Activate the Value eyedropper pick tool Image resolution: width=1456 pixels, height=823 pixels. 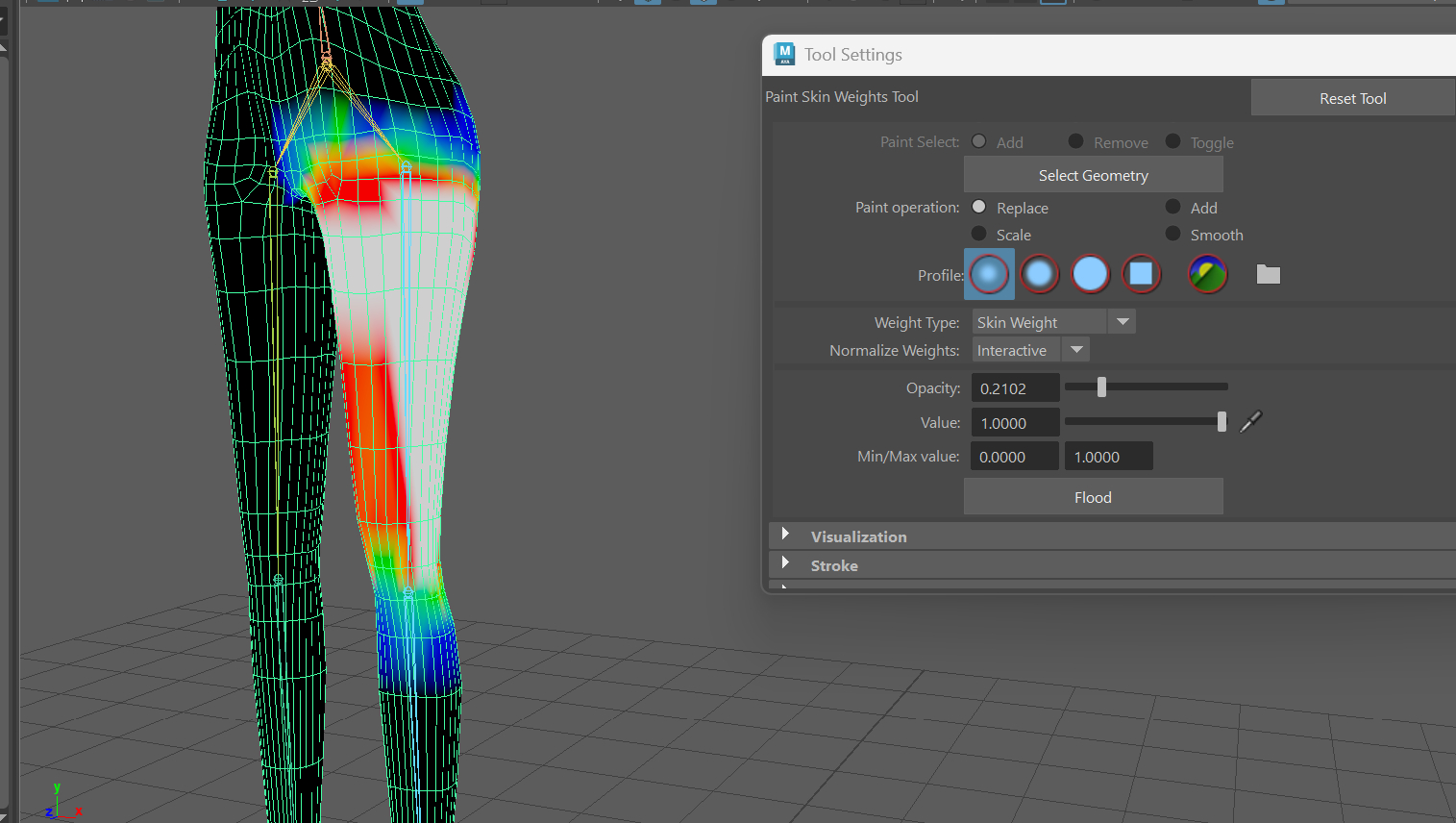[x=1250, y=422]
